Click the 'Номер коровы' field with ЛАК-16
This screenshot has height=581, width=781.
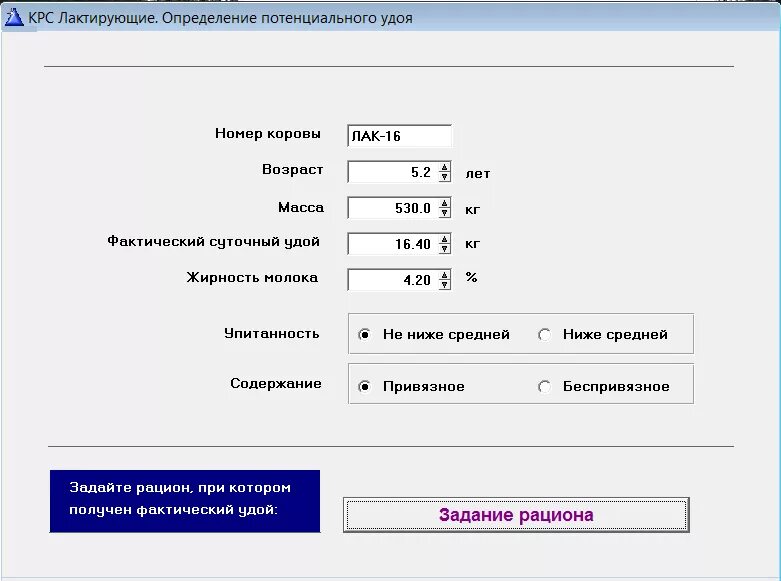(x=399, y=136)
